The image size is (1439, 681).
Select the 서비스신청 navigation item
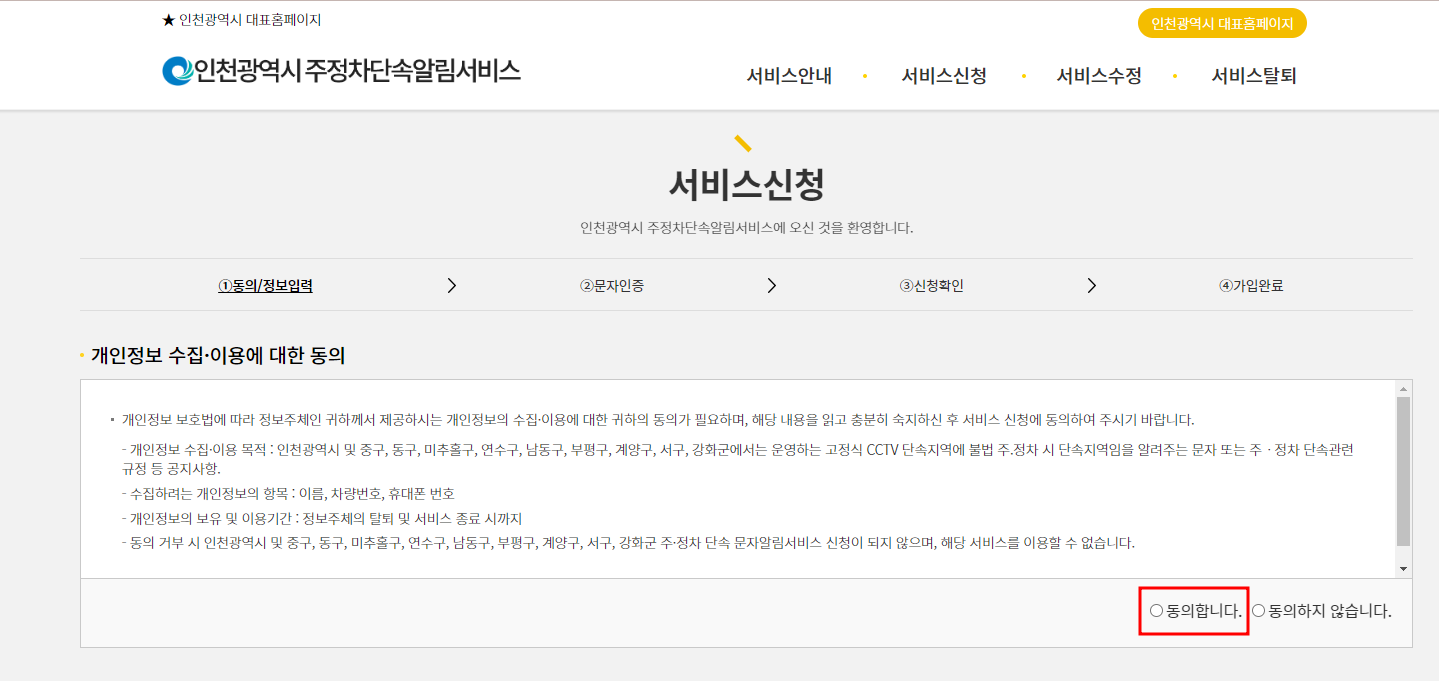943,75
